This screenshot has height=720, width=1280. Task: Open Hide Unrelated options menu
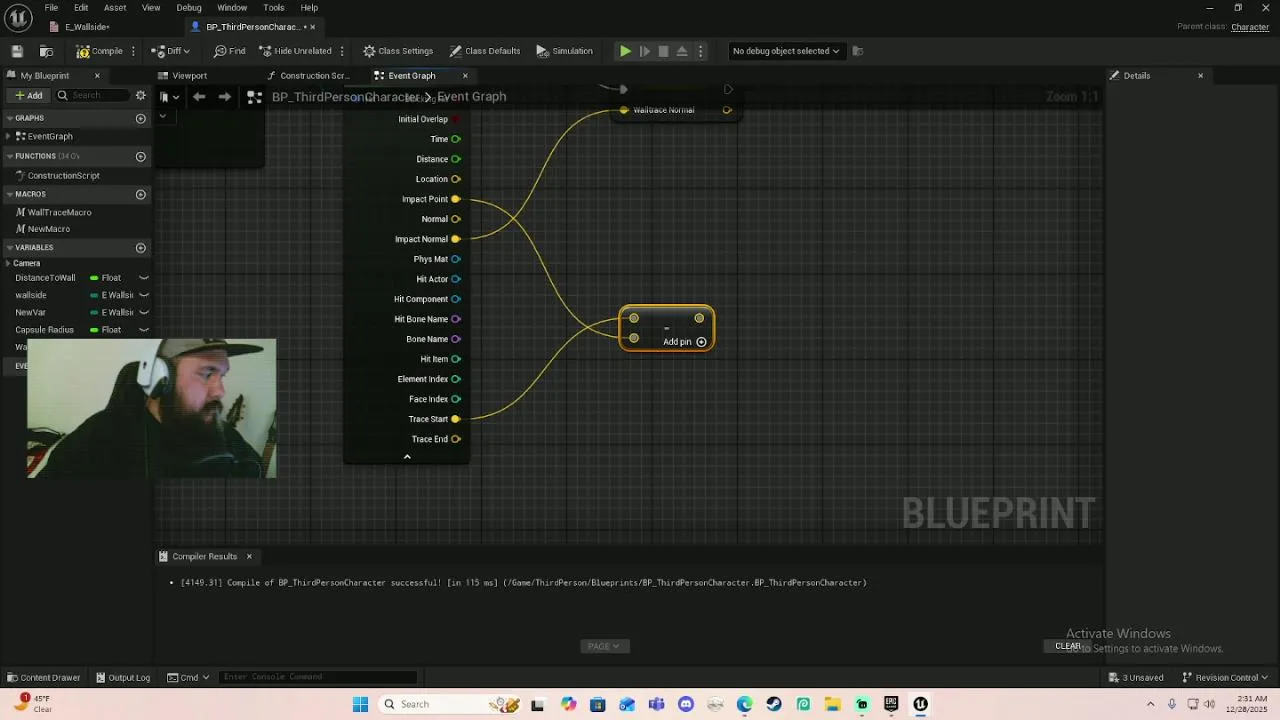click(x=342, y=51)
